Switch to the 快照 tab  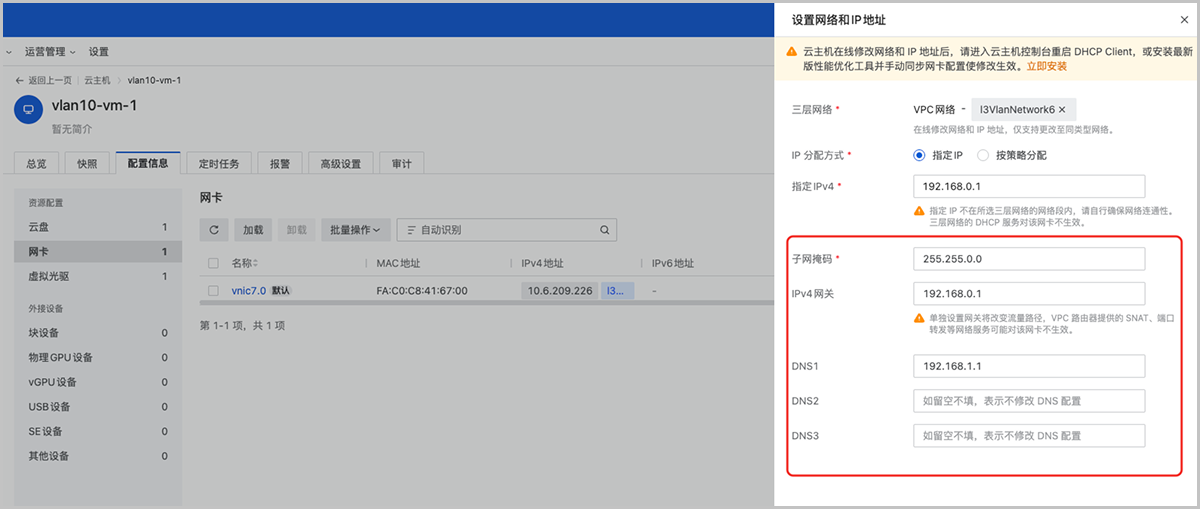[x=88, y=164]
